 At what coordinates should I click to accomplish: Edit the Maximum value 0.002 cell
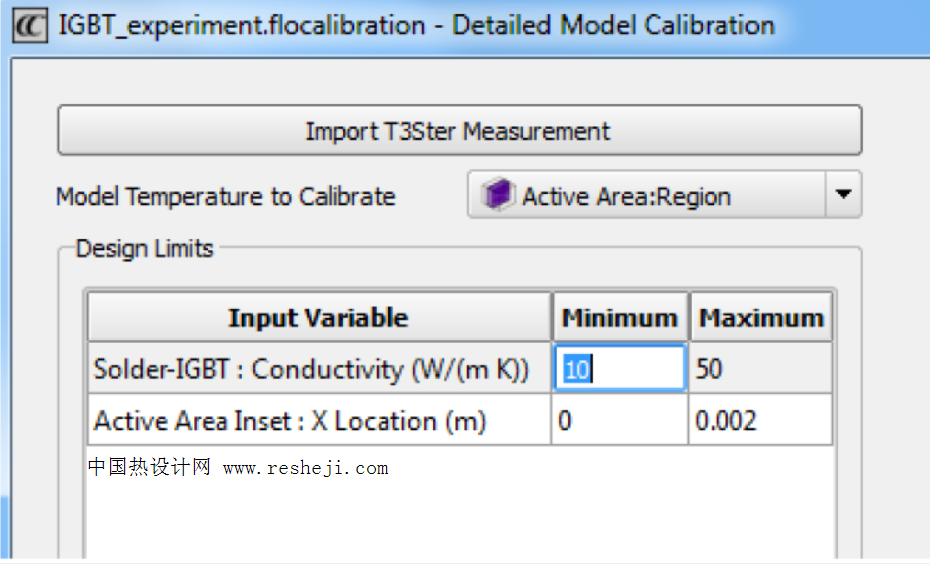(761, 421)
